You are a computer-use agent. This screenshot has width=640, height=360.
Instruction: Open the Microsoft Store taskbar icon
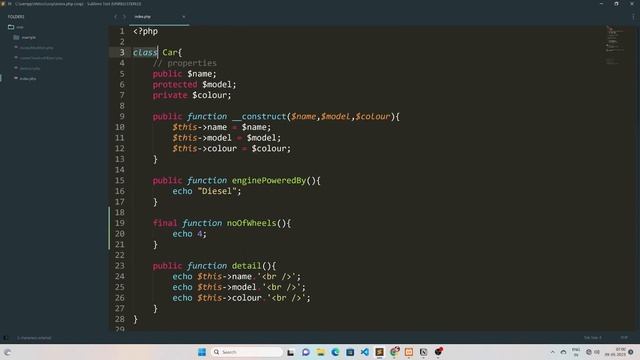(350, 352)
